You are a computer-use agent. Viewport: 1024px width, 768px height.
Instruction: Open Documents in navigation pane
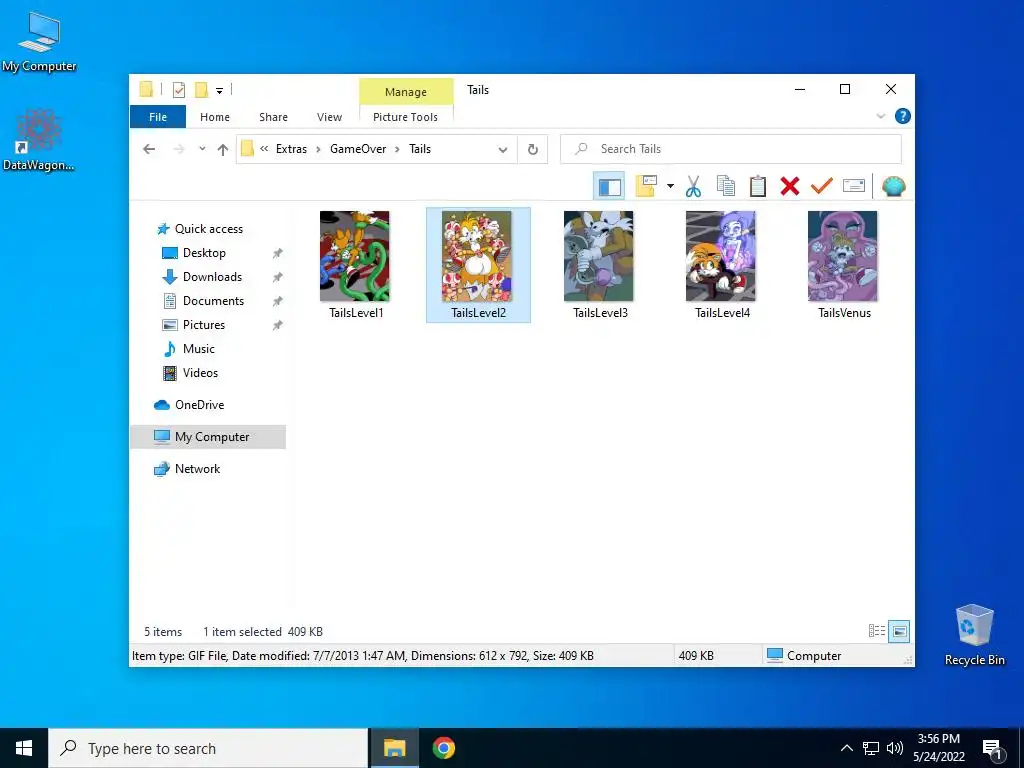click(213, 301)
